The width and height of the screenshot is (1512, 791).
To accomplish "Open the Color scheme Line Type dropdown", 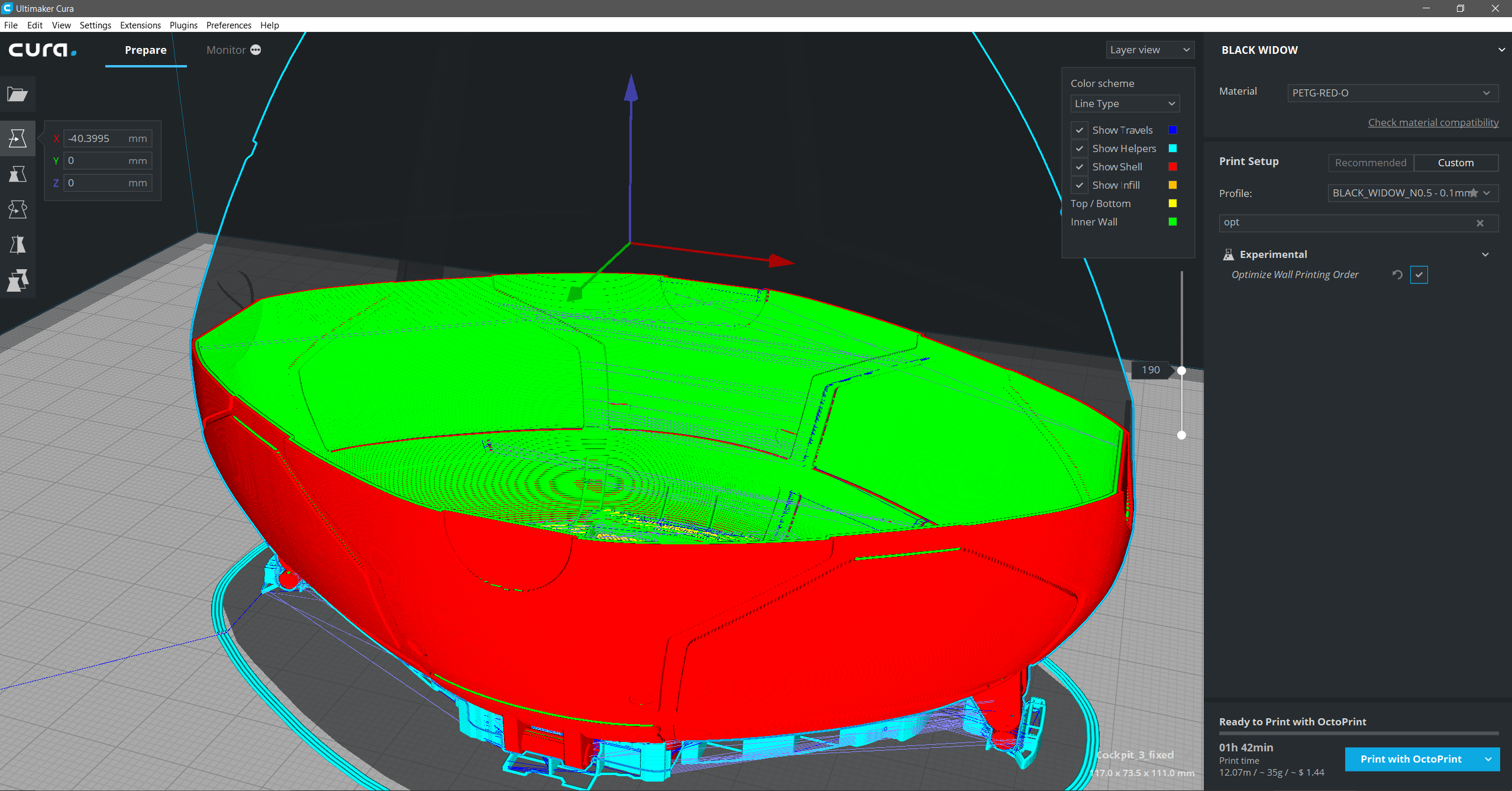I will pos(1125,104).
